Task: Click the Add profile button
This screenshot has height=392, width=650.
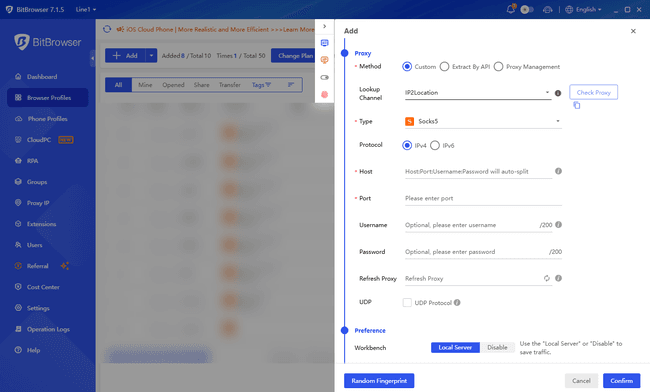Action: 125,56
